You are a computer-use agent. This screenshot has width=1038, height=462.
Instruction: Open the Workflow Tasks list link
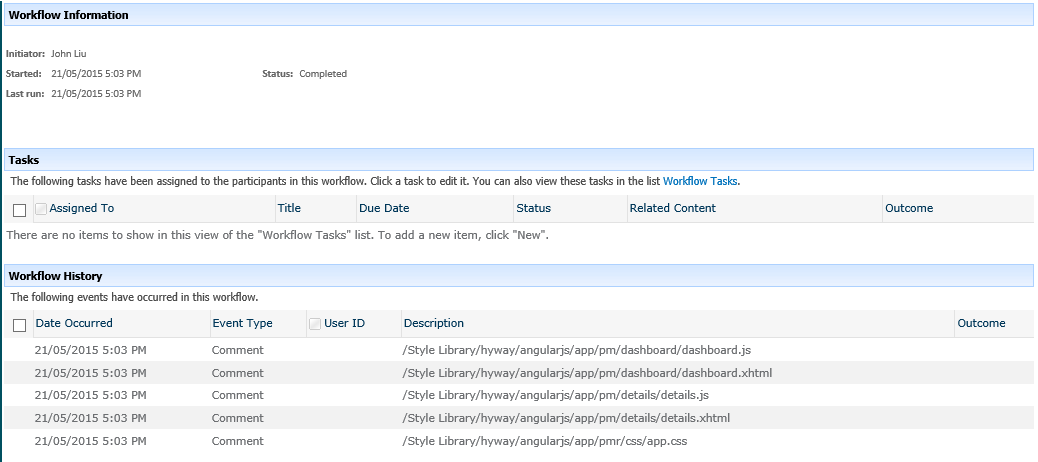[x=700, y=181]
